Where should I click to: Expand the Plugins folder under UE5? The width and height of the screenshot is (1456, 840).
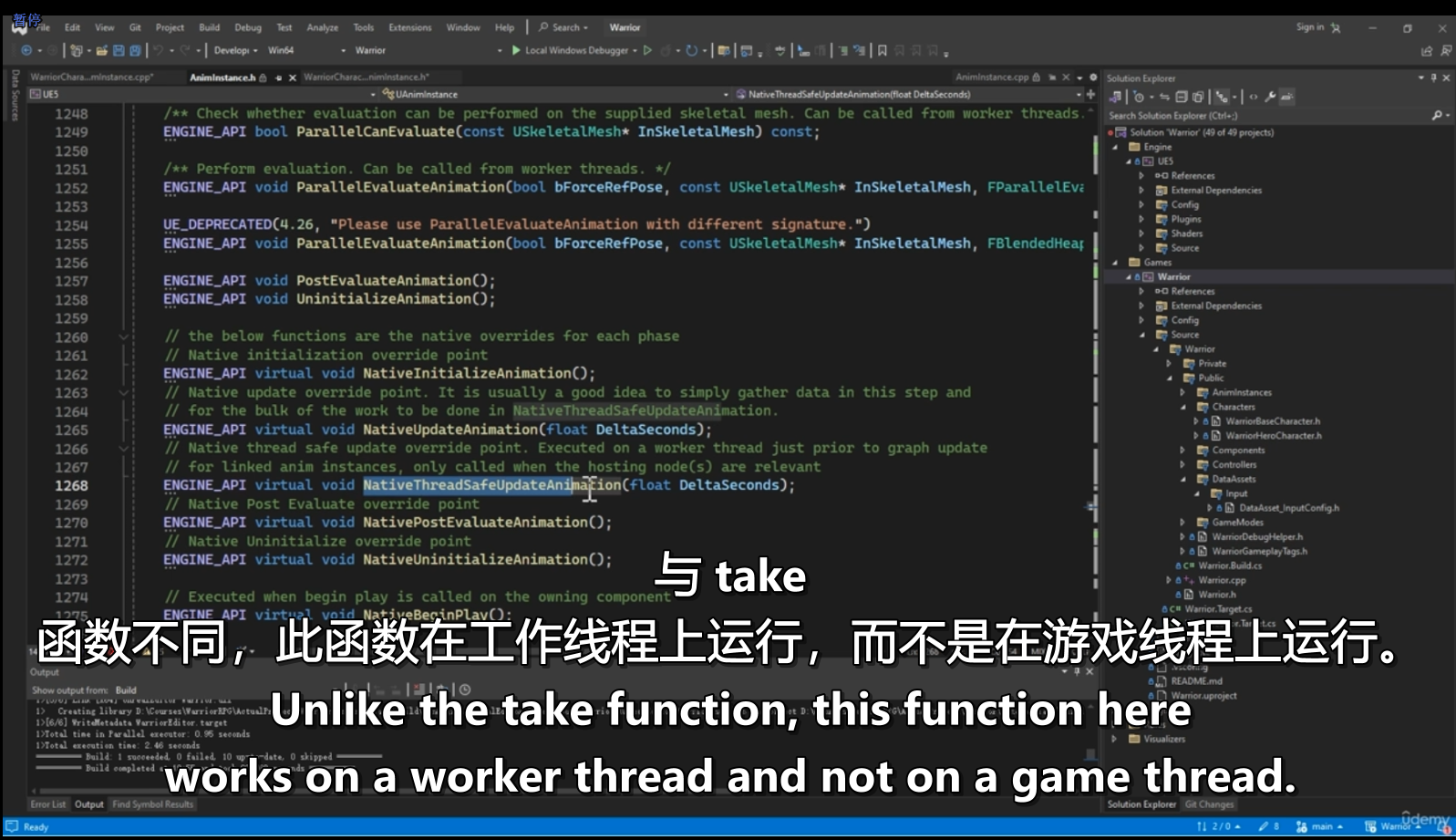pyautogui.click(x=1141, y=219)
